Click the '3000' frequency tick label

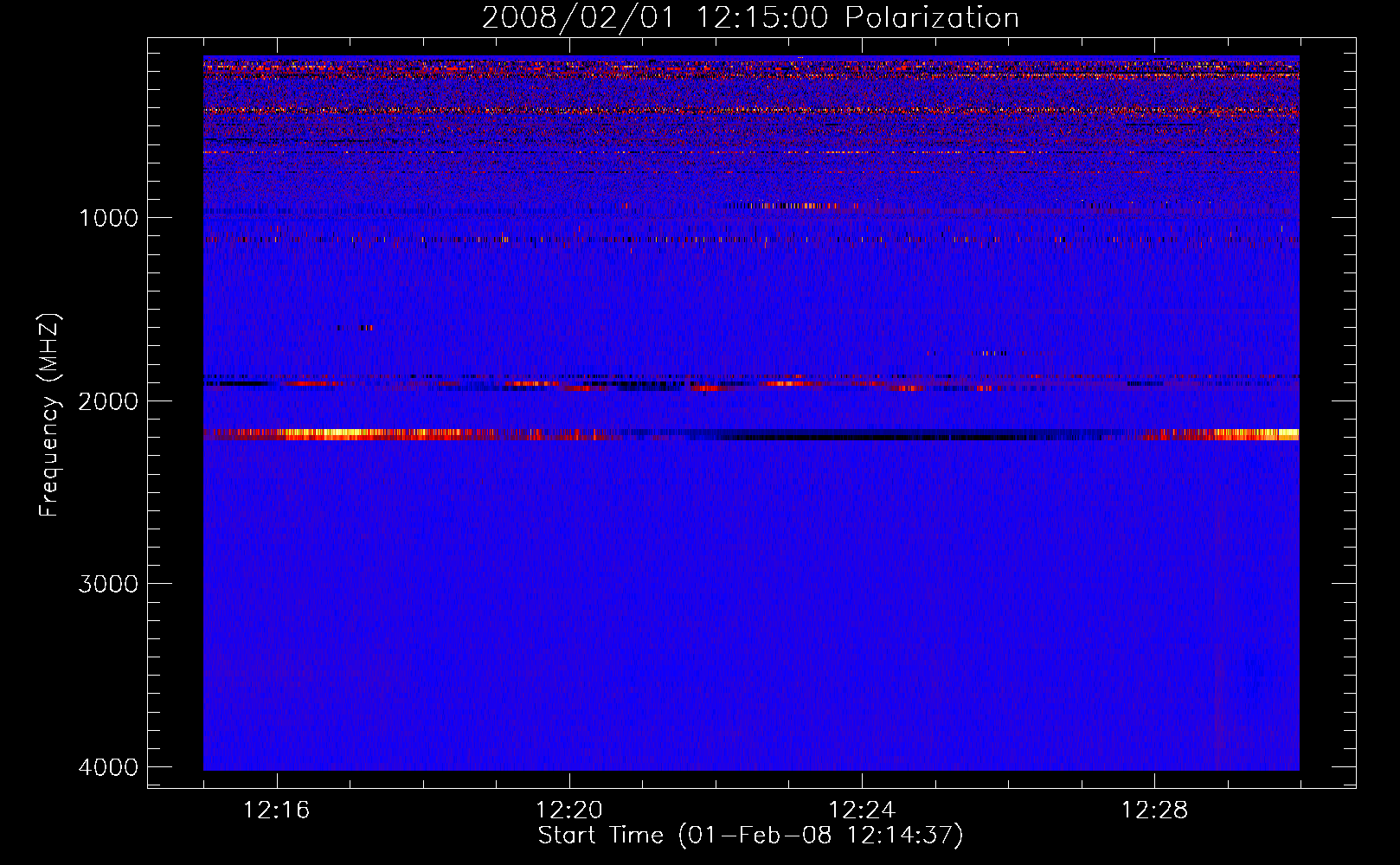click(108, 584)
